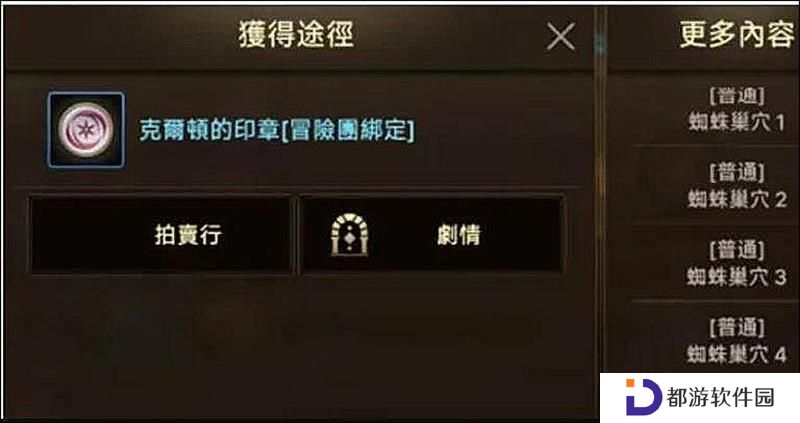This screenshot has height=423, width=800.
Task: Click the [普通] tag above 蜘蛛巢穴 2
Action: tap(737, 173)
